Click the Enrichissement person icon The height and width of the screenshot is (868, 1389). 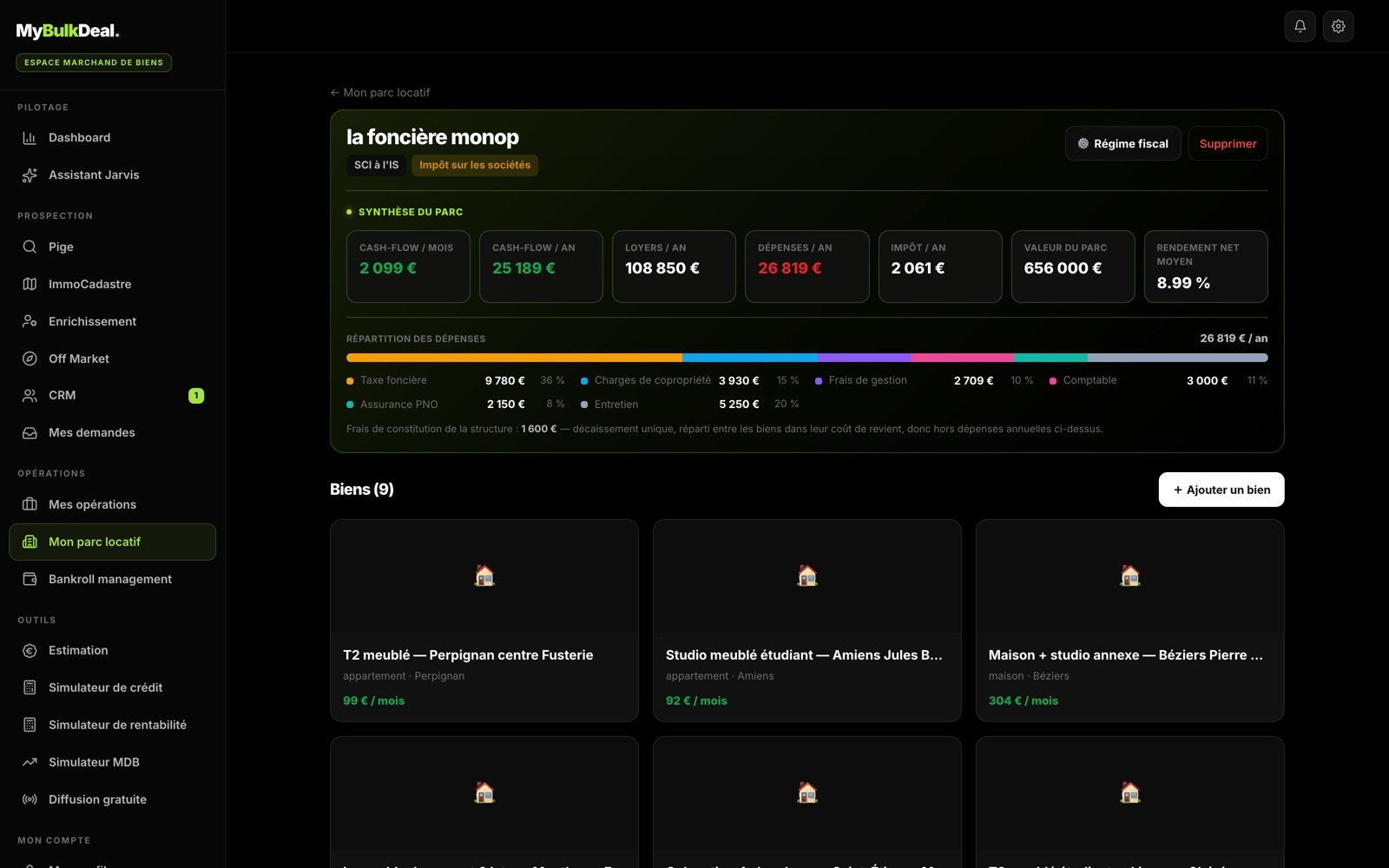30,322
